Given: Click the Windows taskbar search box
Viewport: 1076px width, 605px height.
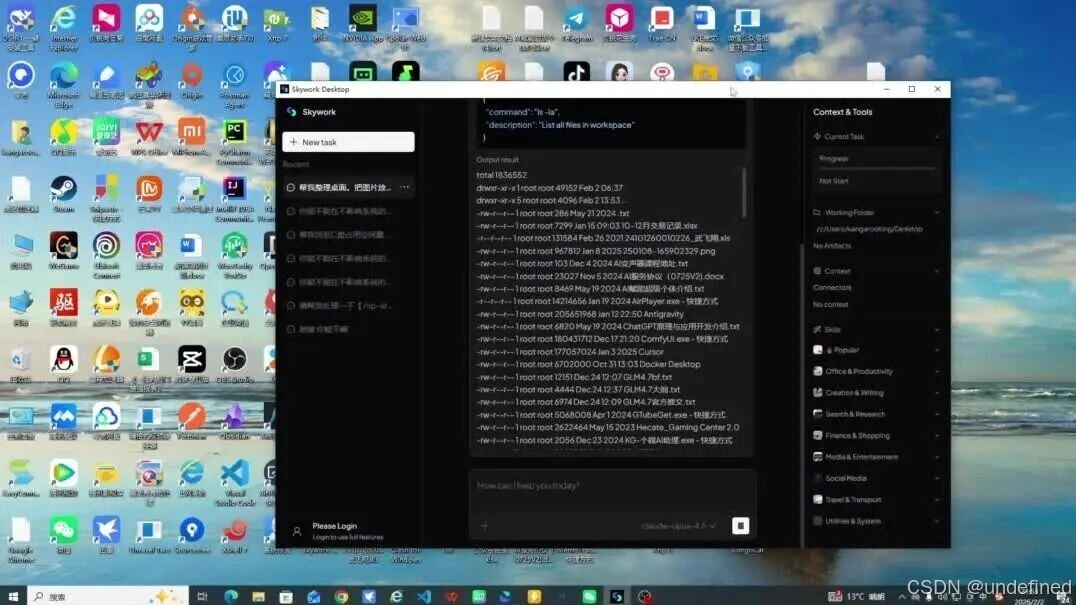Looking at the screenshot, I should tap(108, 596).
